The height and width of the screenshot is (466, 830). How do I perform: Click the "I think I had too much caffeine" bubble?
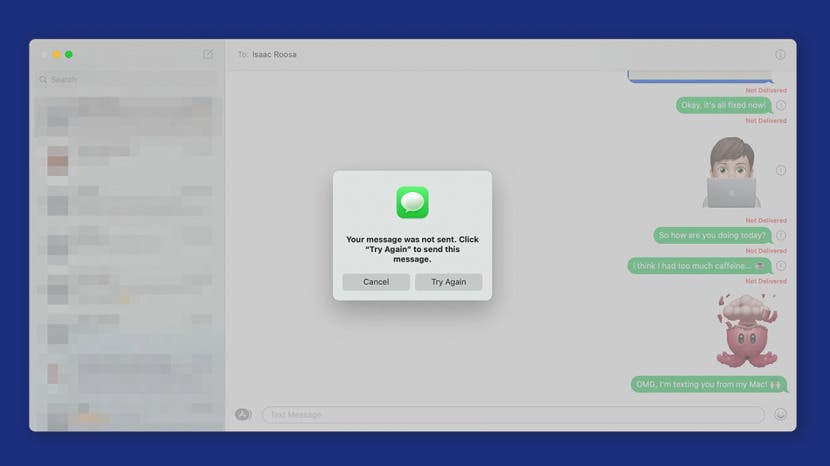click(x=699, y=266)
